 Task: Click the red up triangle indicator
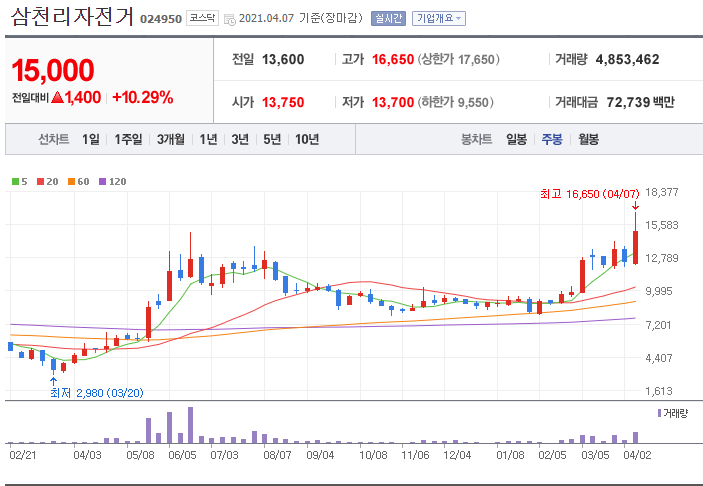point(57,97)
